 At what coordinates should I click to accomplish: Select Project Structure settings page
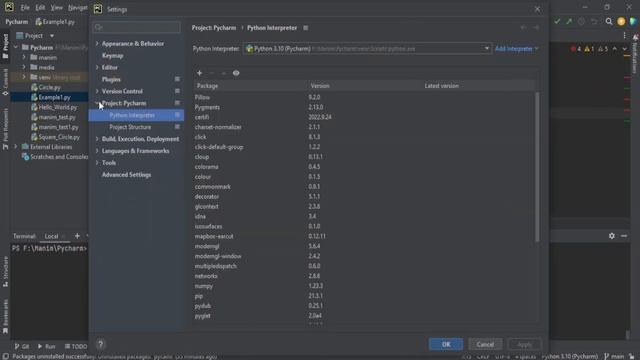130,127
